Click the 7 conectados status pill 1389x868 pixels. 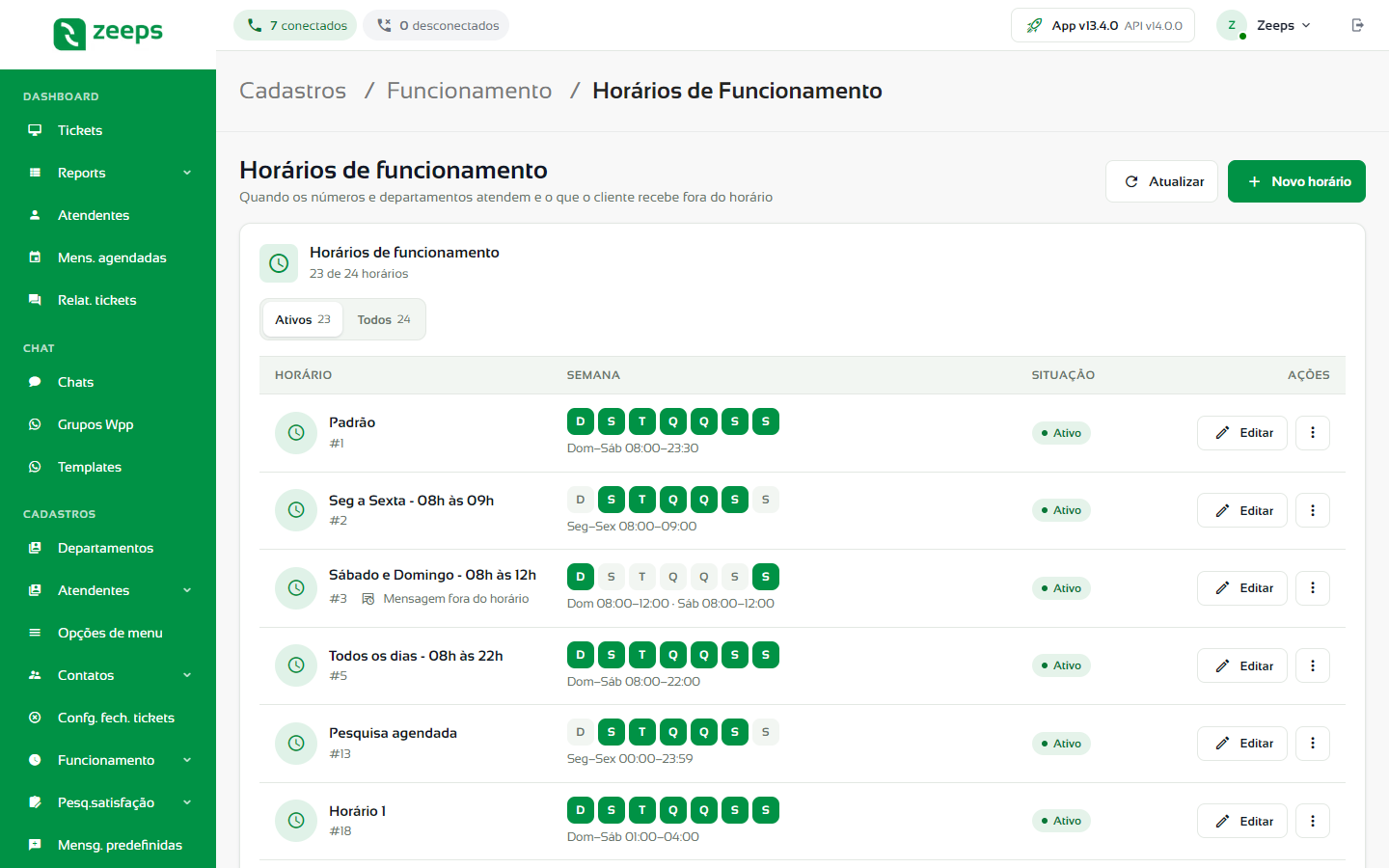click(x=295, y=25)
